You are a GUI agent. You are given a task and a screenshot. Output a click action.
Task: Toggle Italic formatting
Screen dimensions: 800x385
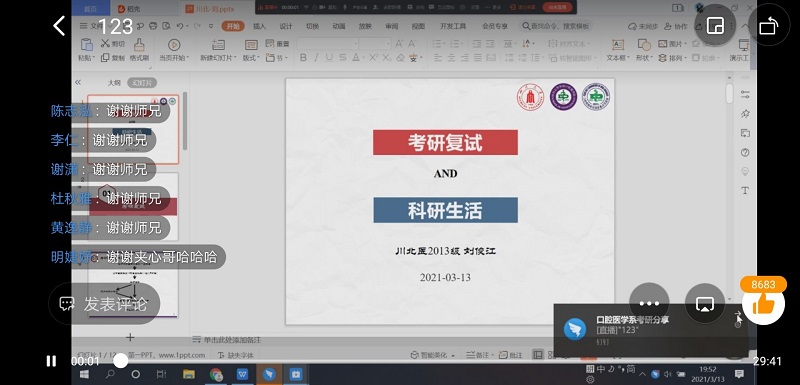pos(316,58)
